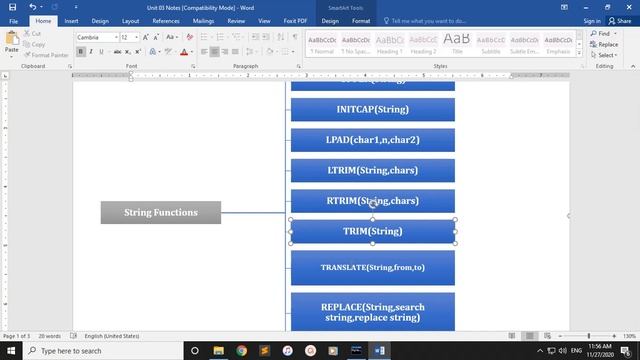Click the Cut command
Viewport: 640px width, 360px height.
click(x=32, y=33)
